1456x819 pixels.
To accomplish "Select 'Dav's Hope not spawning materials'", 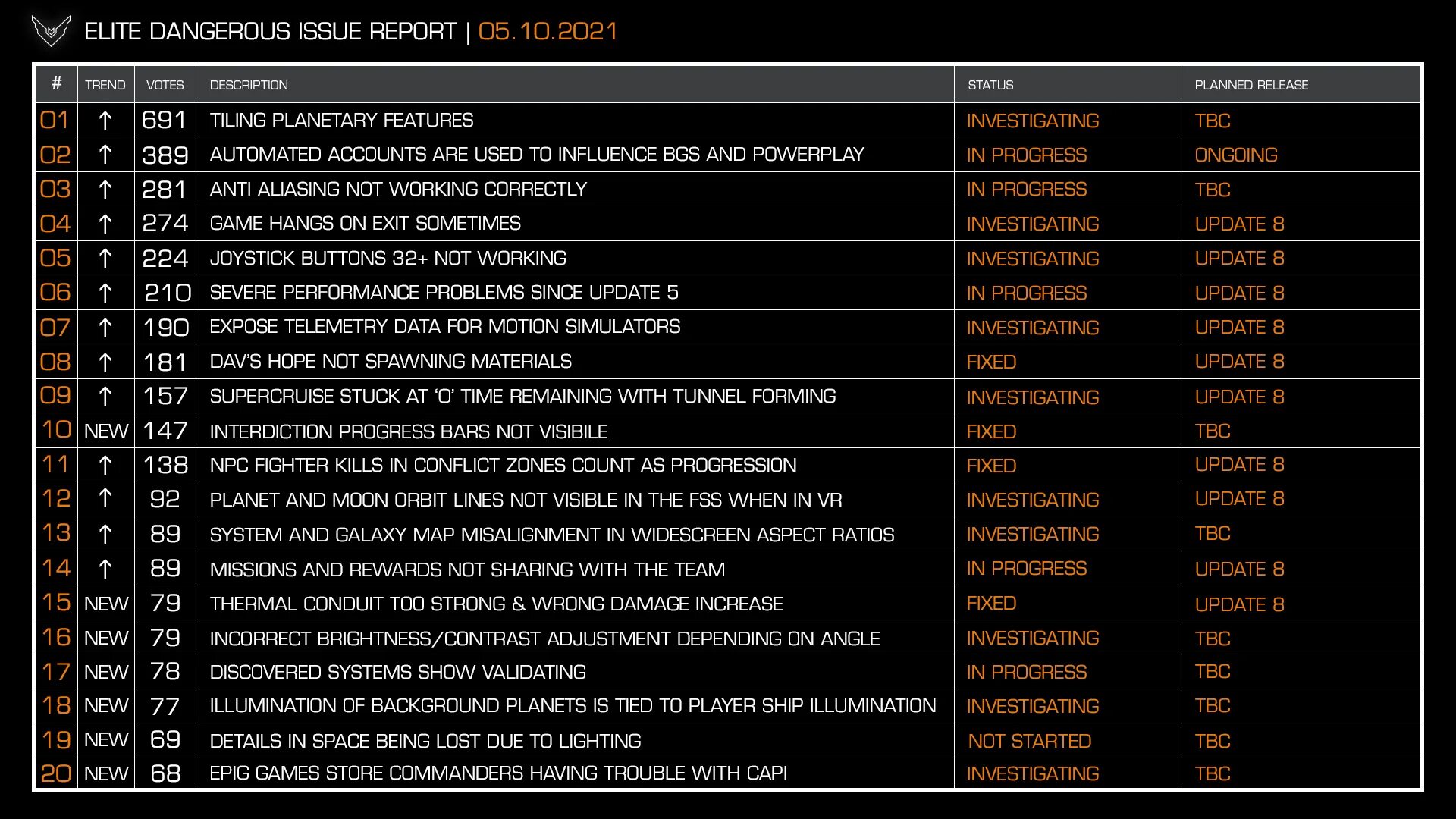I will pyautogui.click(x=391, y=362).
